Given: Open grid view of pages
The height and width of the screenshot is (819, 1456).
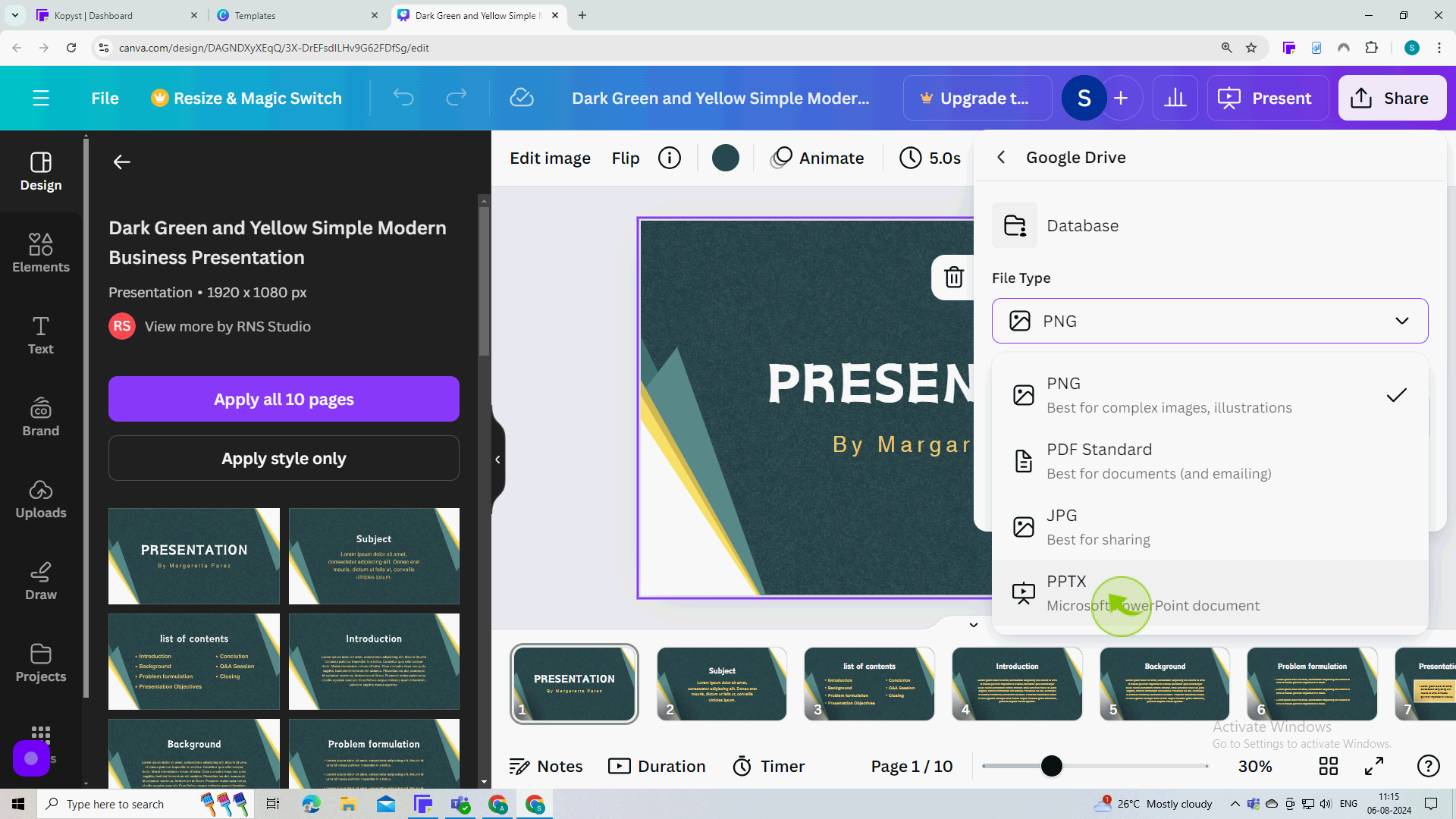Looking at the screenshot, I should click(1329, 766).
